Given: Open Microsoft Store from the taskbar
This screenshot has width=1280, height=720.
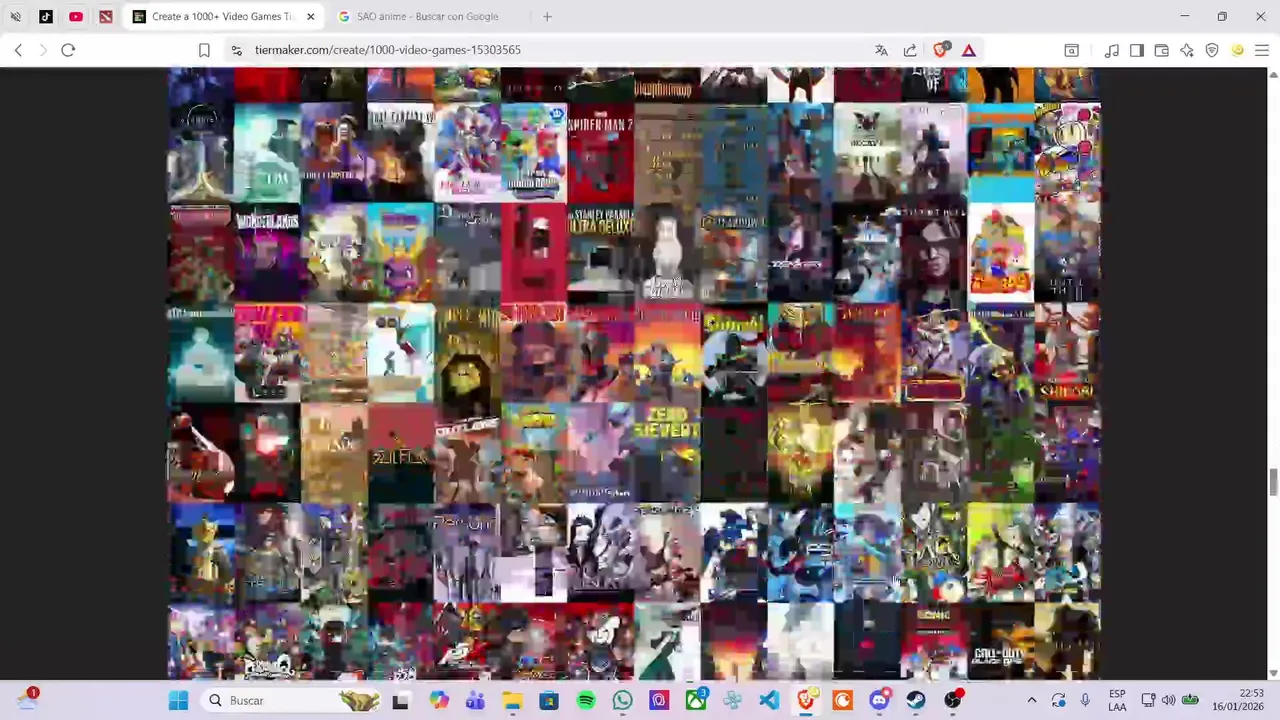Looking at the screenshot, I should coord(549,700).
